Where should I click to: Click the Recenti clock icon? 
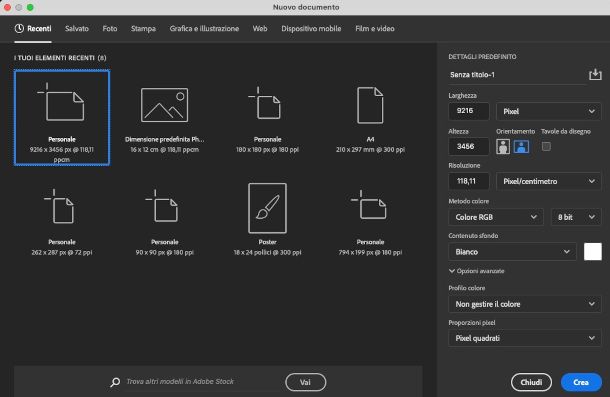coord(19,28)
